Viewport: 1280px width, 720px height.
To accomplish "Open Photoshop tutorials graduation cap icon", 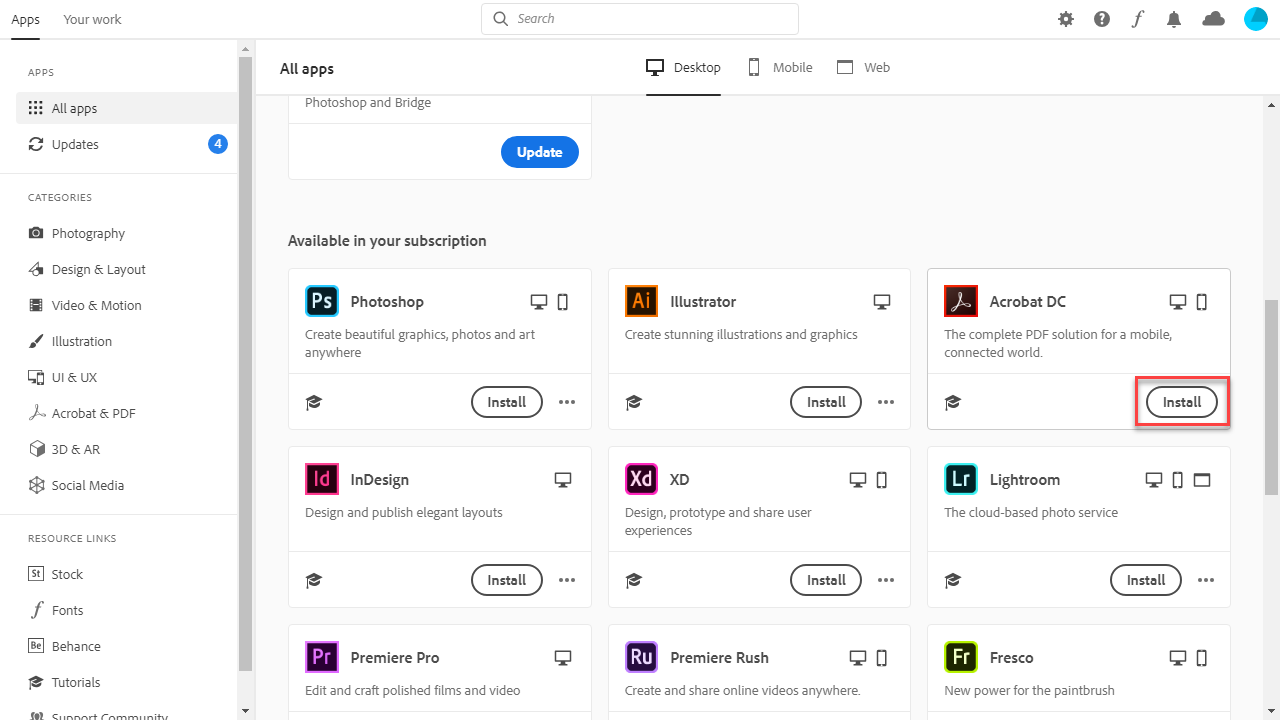I will point(314,402).
